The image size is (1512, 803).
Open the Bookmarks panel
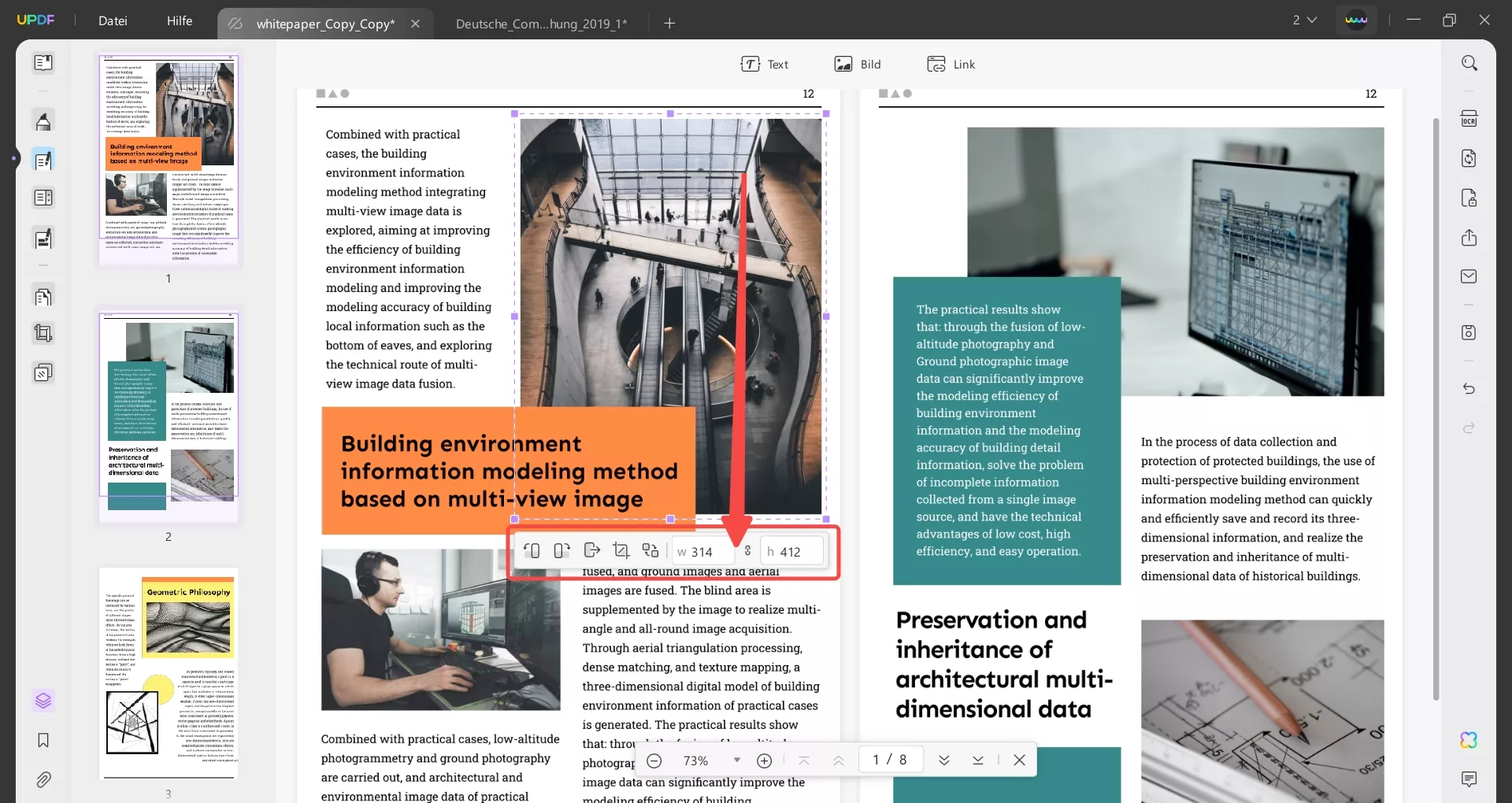[x=43, y=740]
